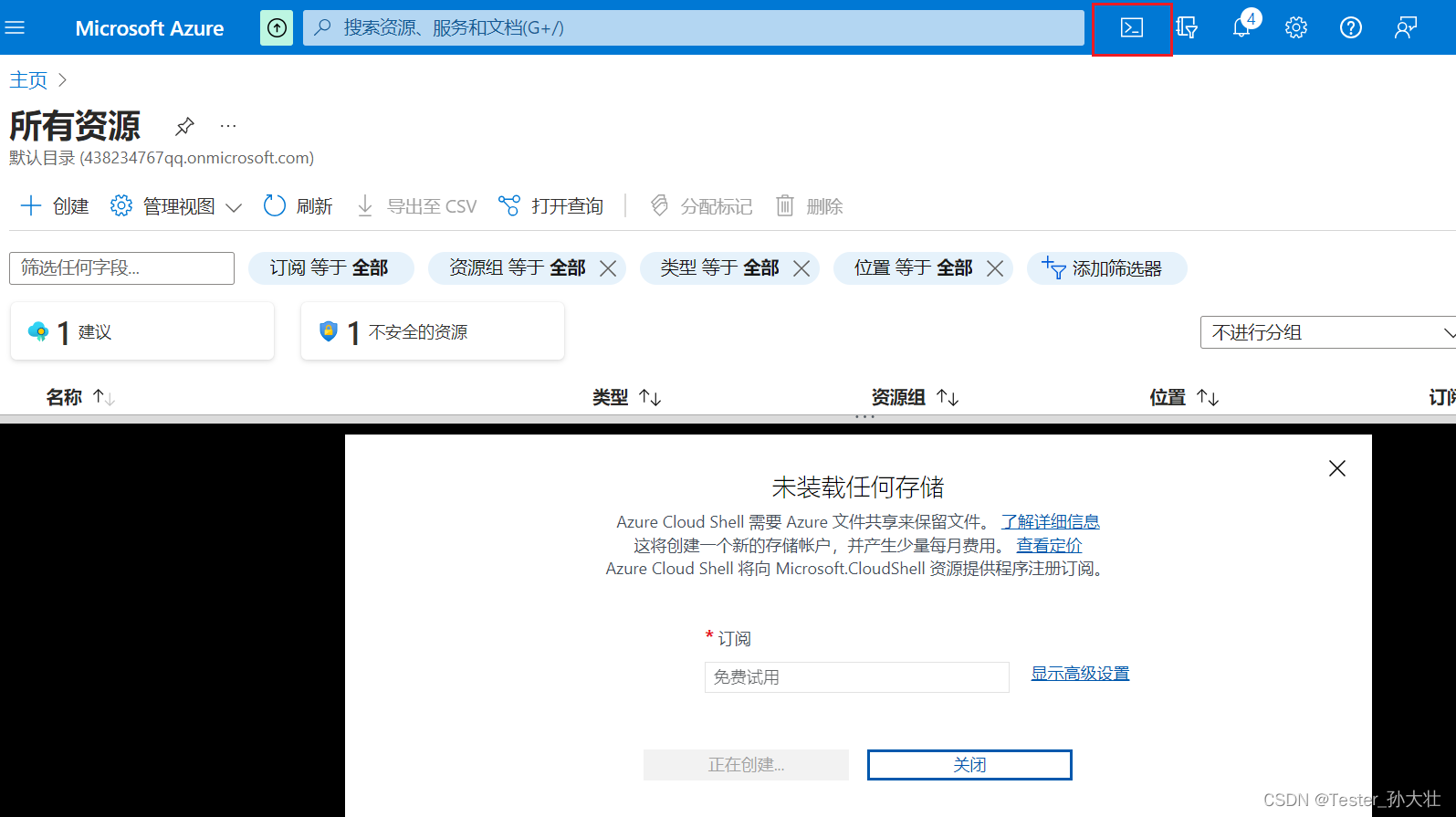Click 添加筛选器 button

(x=1106, y=268)
